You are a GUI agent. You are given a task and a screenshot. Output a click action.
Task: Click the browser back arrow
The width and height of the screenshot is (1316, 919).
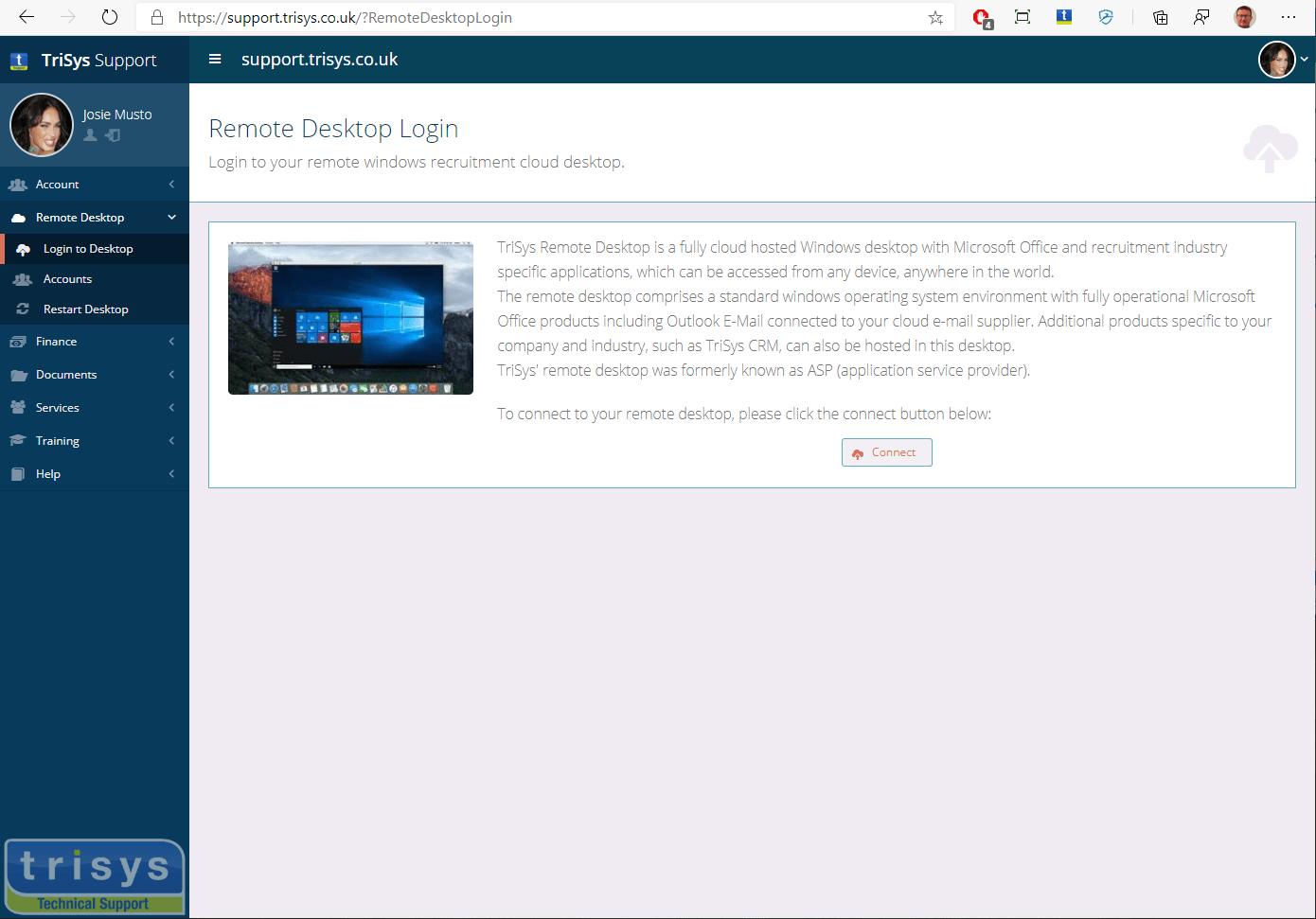(x=27, y=17)
